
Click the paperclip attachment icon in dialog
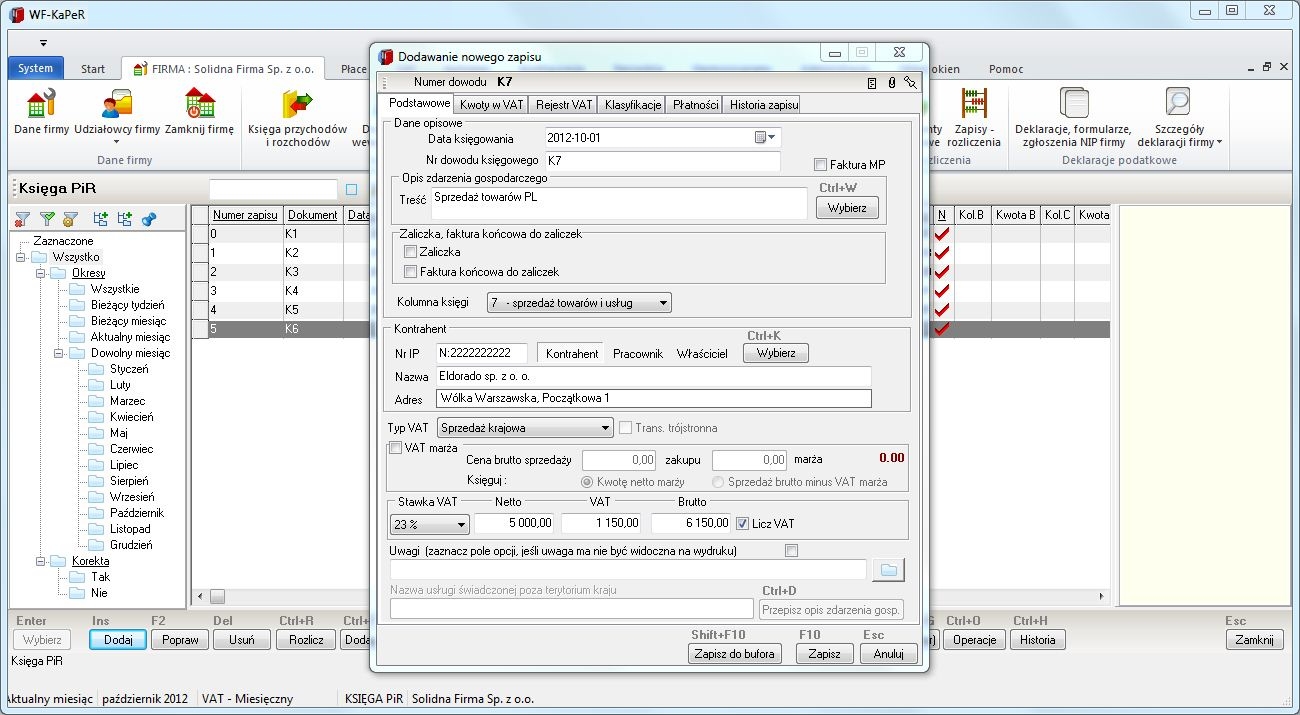pyautogui.click(x=892, y=83)
